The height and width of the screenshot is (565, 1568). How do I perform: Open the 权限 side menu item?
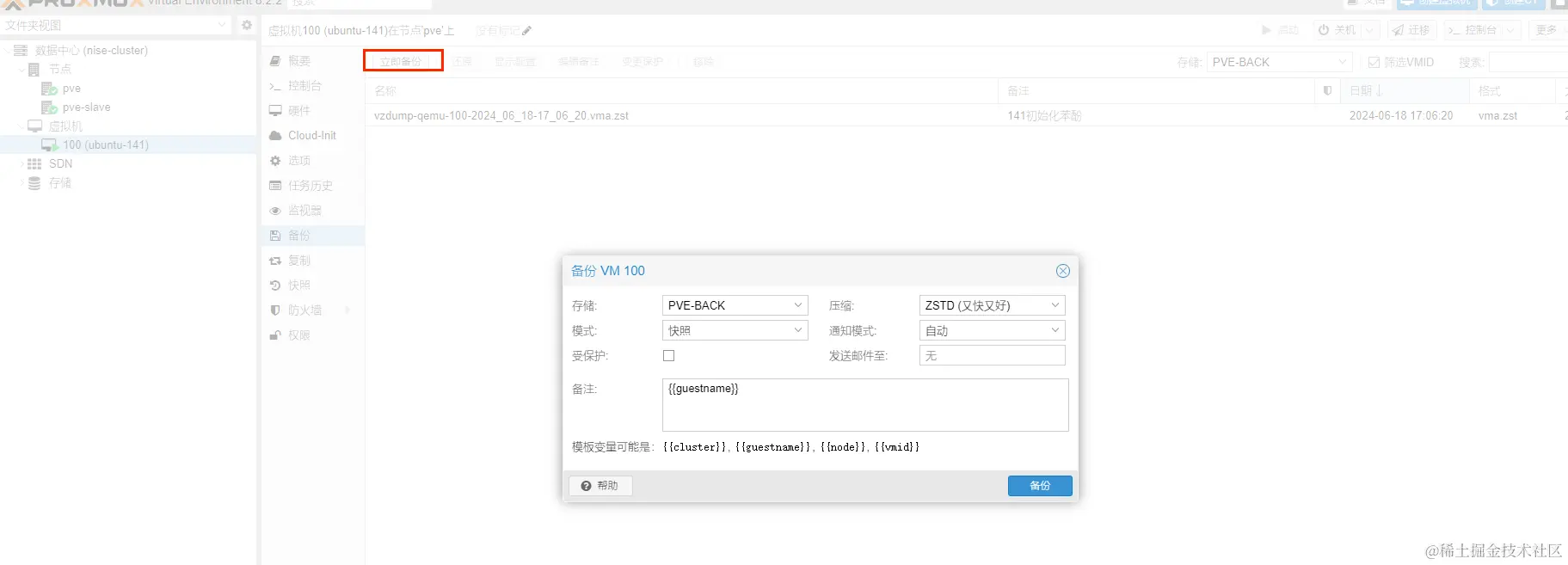tap(313, 335)
